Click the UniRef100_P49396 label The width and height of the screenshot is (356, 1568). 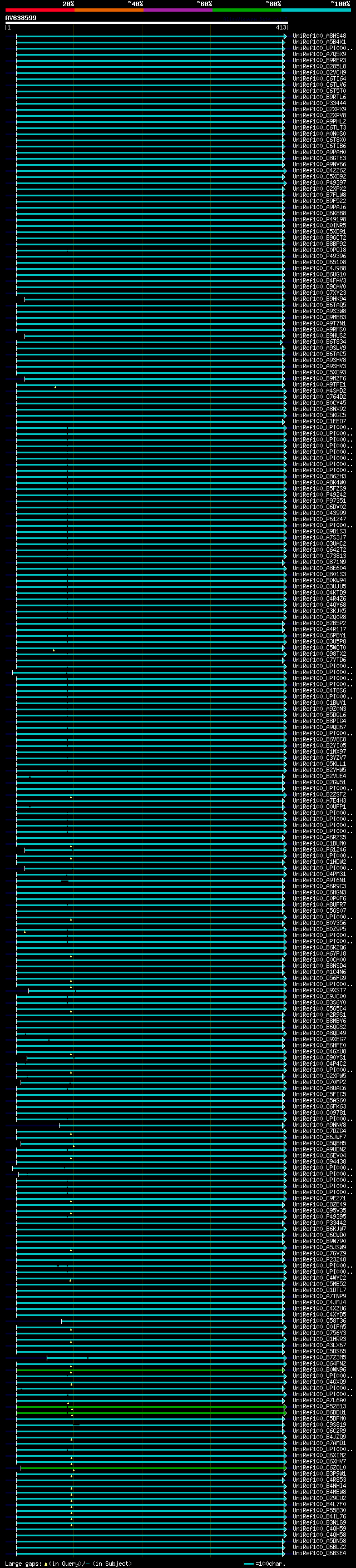pos(319,256)
